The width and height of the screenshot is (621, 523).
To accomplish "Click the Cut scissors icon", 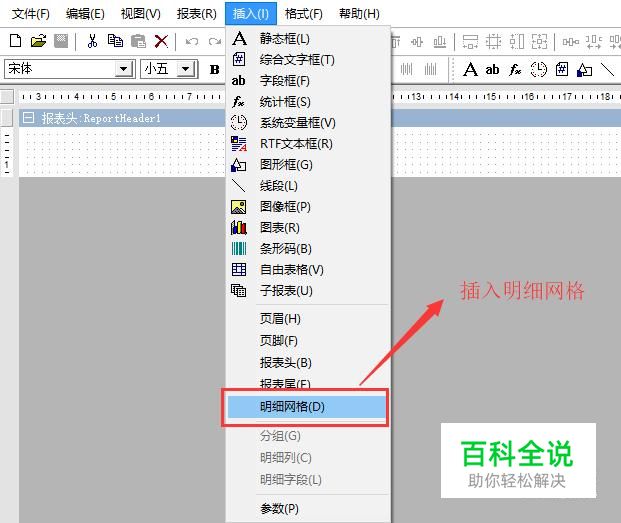I will tap(92, 41).
